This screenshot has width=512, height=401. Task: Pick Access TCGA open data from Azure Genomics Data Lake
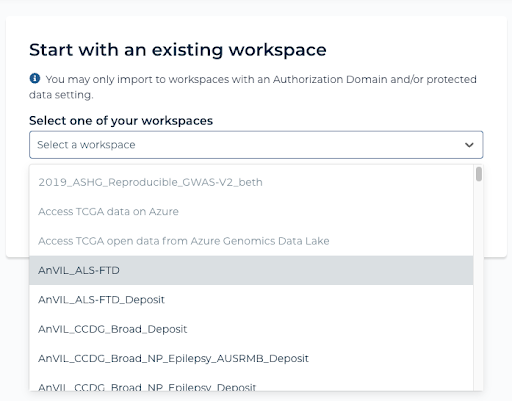(x=251, y=241)
